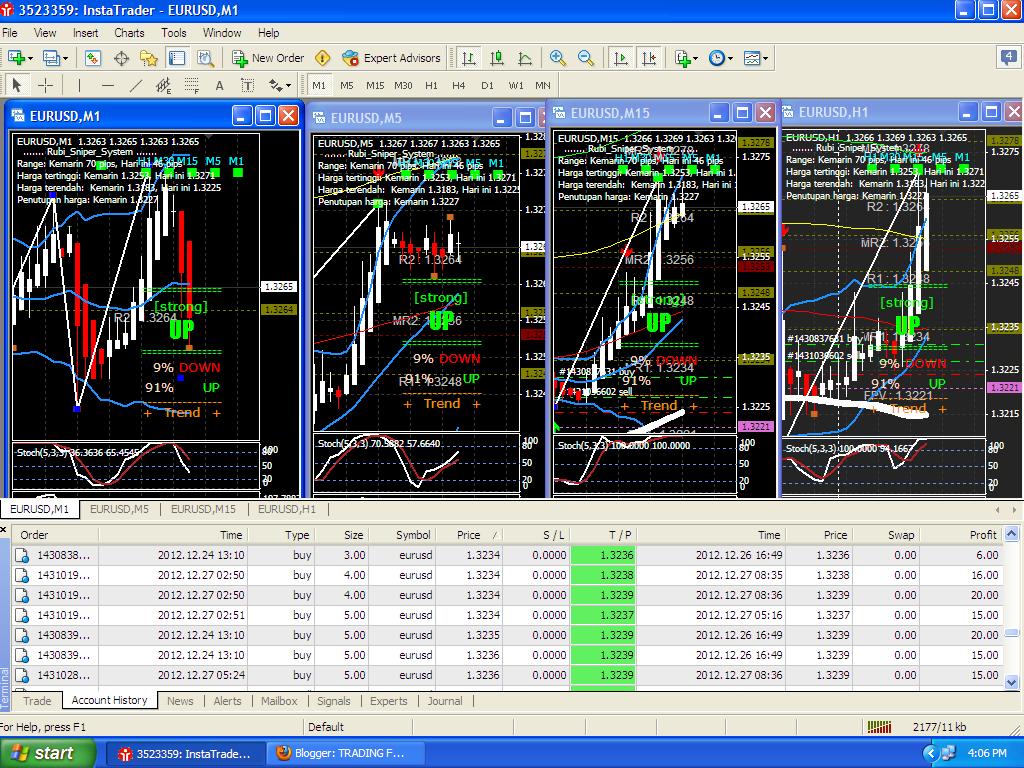The width and height of the screenshot is (1024, 768).
Task: Select the Fibonacci retracement tool
Action: [x=191, y=85]
